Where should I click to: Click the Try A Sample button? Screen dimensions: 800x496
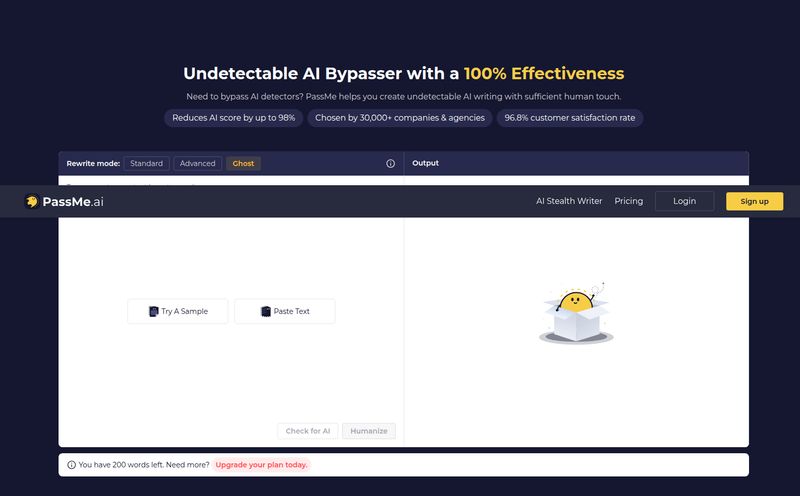point(178,311)
